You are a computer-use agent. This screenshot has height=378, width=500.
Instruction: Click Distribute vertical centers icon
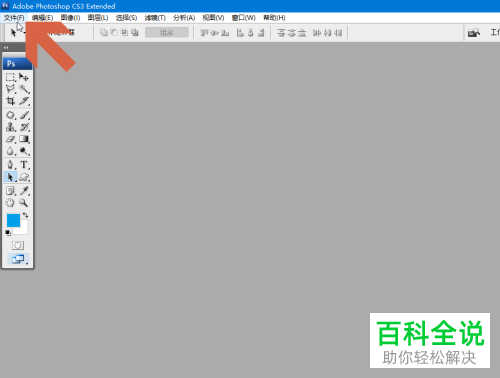pos(292,33)
